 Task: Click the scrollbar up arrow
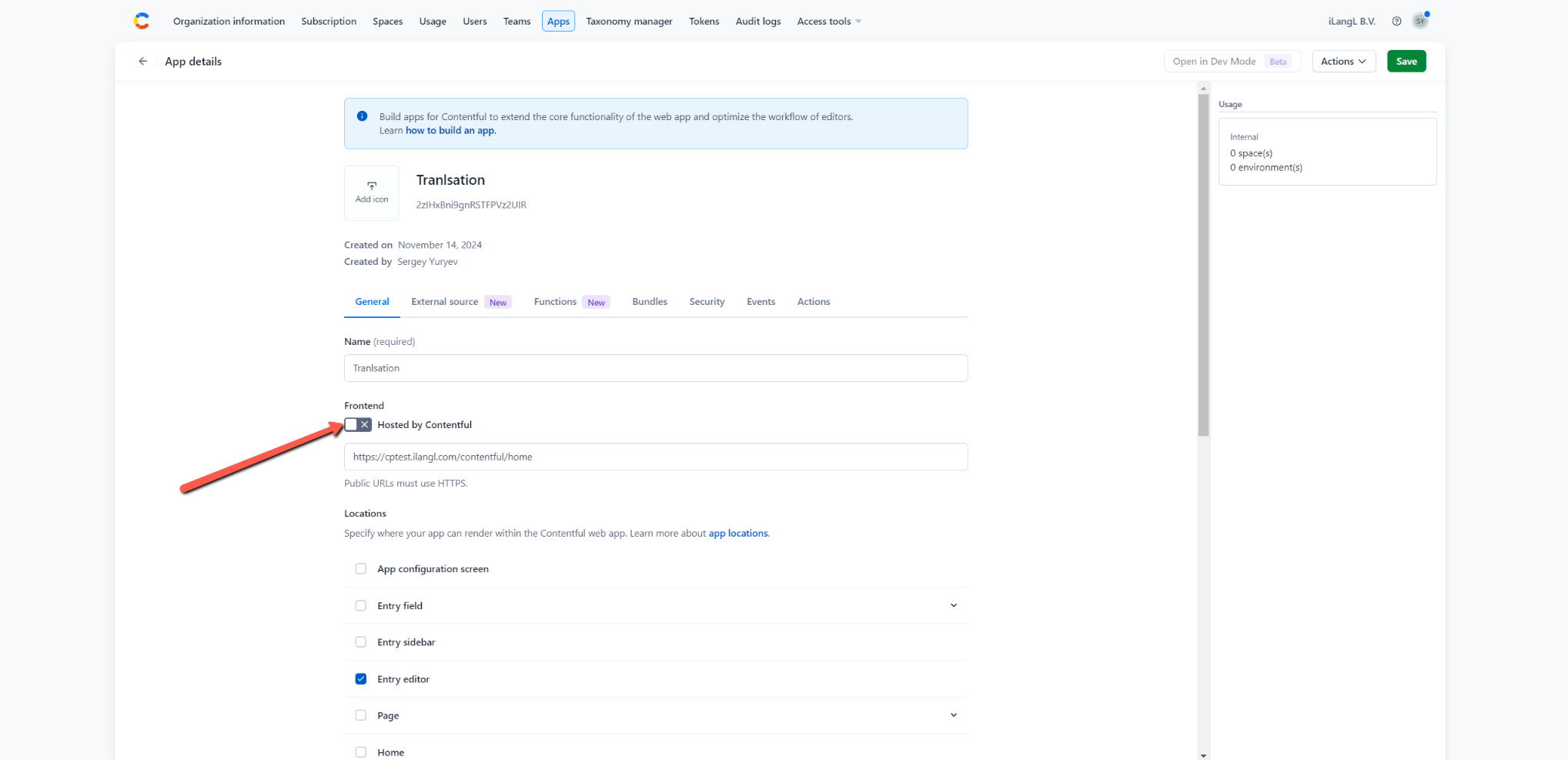(1203, 89)
